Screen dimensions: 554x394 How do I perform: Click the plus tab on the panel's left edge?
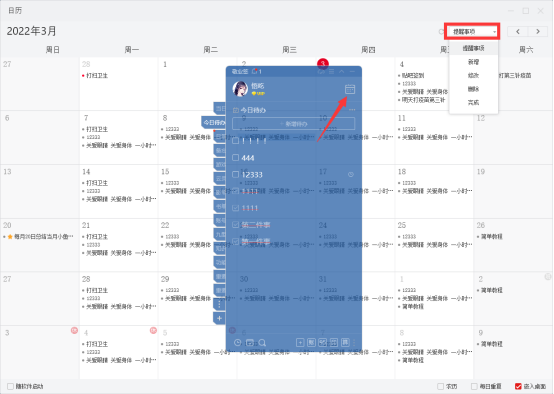219,318
